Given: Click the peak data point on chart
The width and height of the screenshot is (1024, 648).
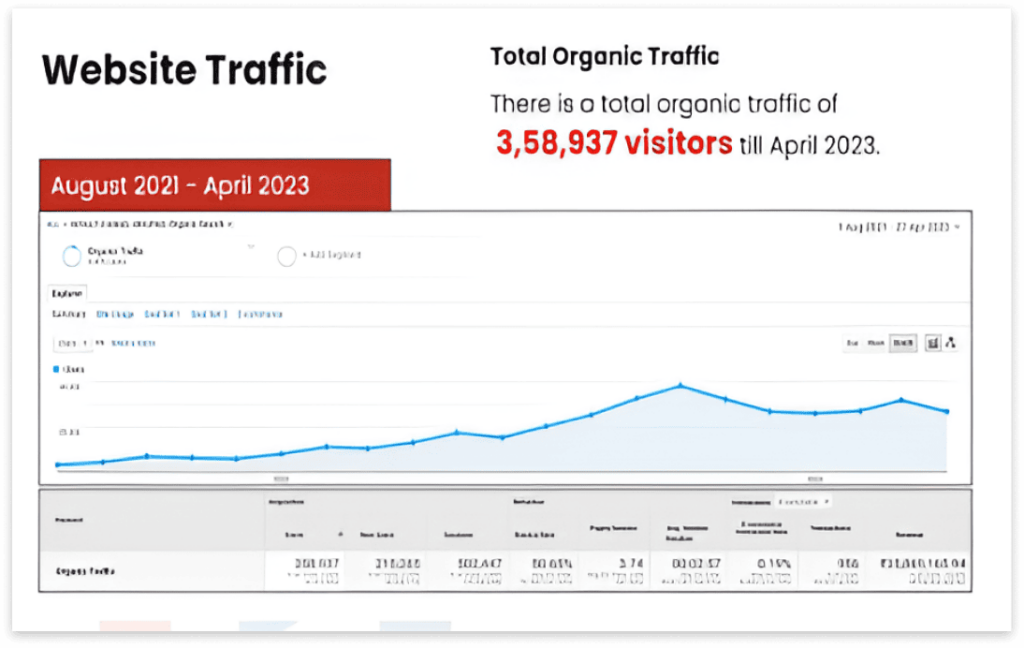Looking at the screenshot, I should click(680, 385).
